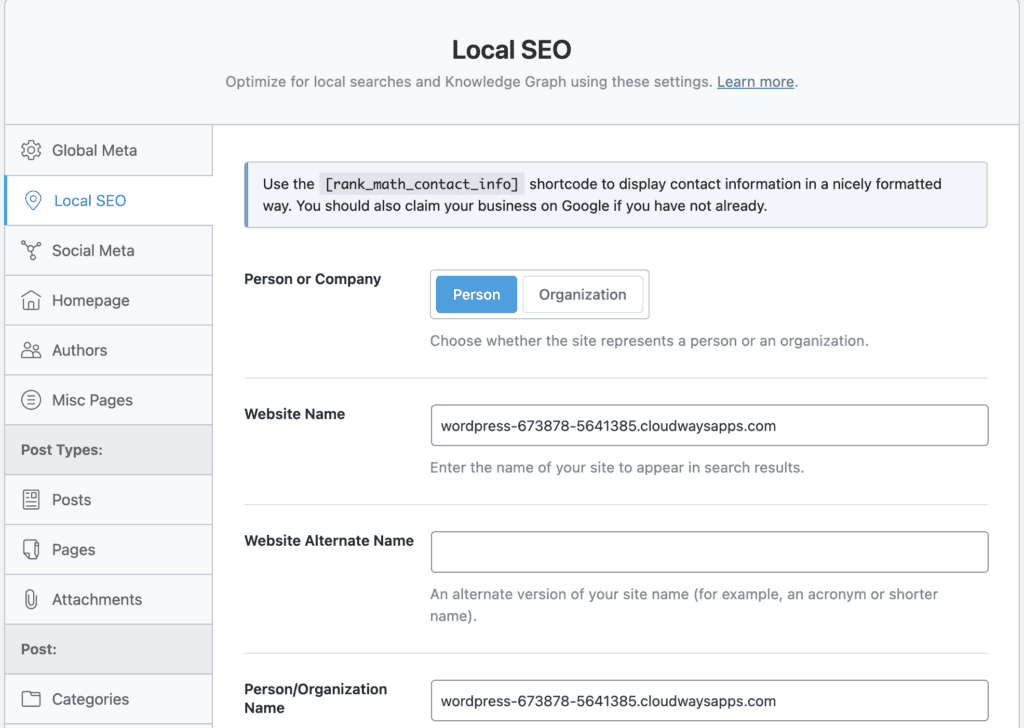Select the Misc Pages tab
This screenshot has height=728, width=1024.
tap(108, 400)
